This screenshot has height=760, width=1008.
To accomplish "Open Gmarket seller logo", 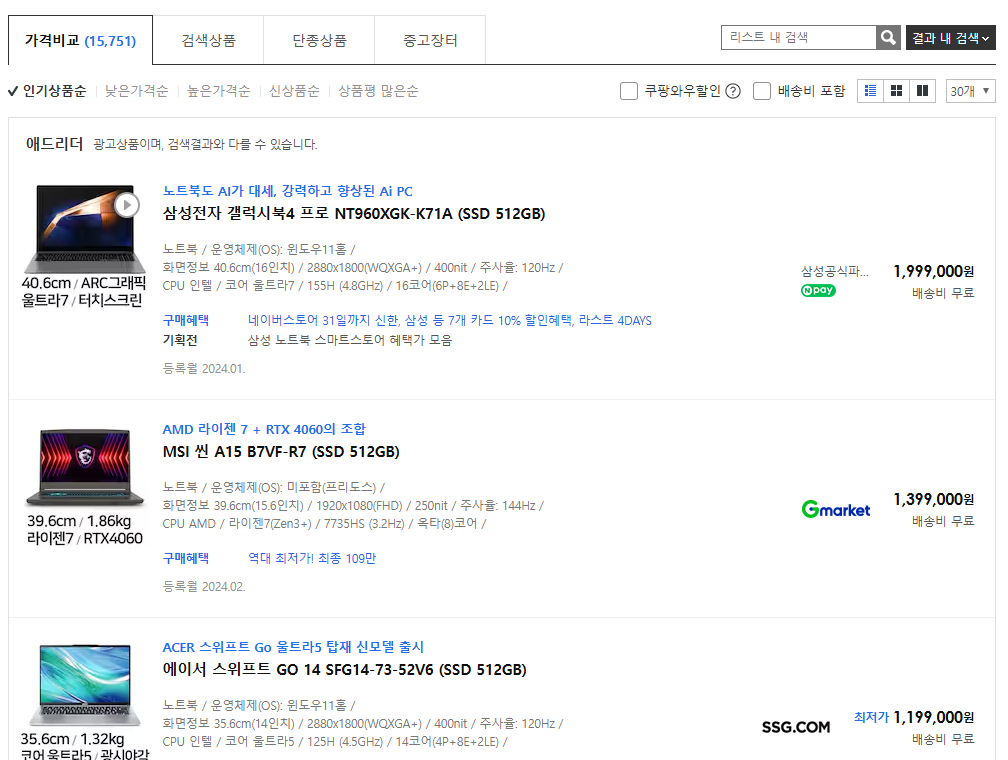I will (836, 509).
